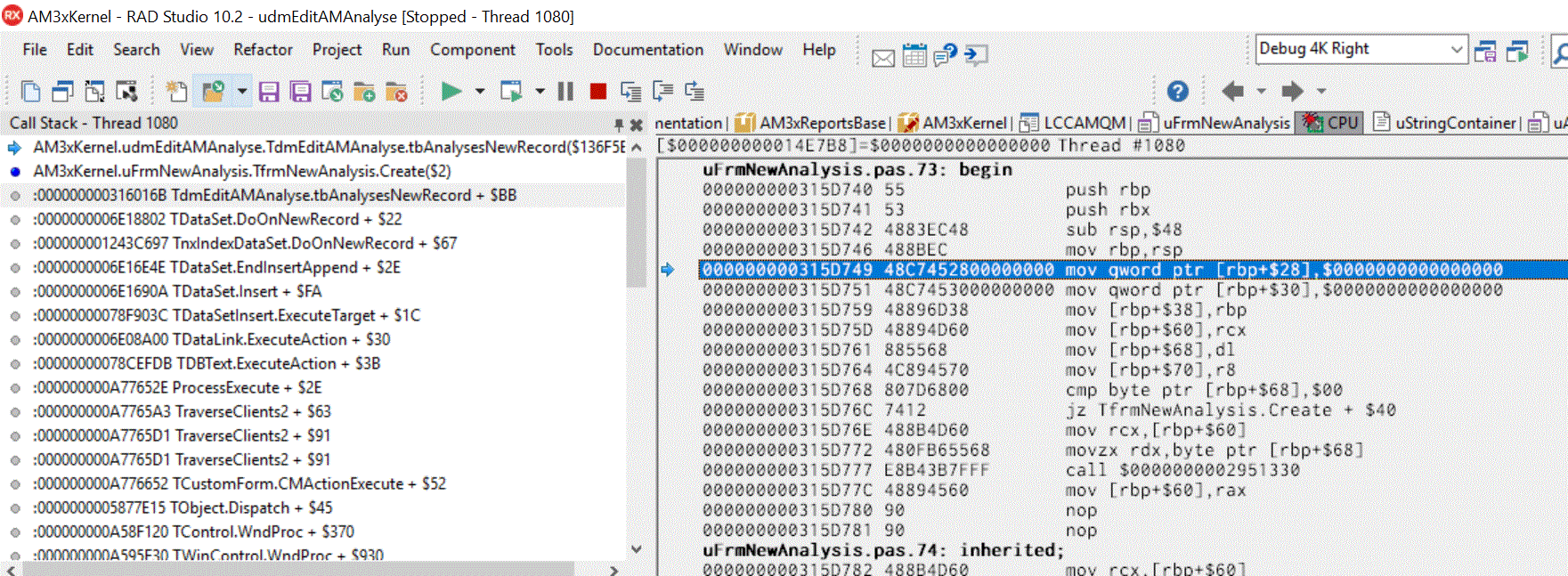This screenshot has height=576, width=1568.
Task: Stop debugging with the red square
Action: (x=598, y=91)
